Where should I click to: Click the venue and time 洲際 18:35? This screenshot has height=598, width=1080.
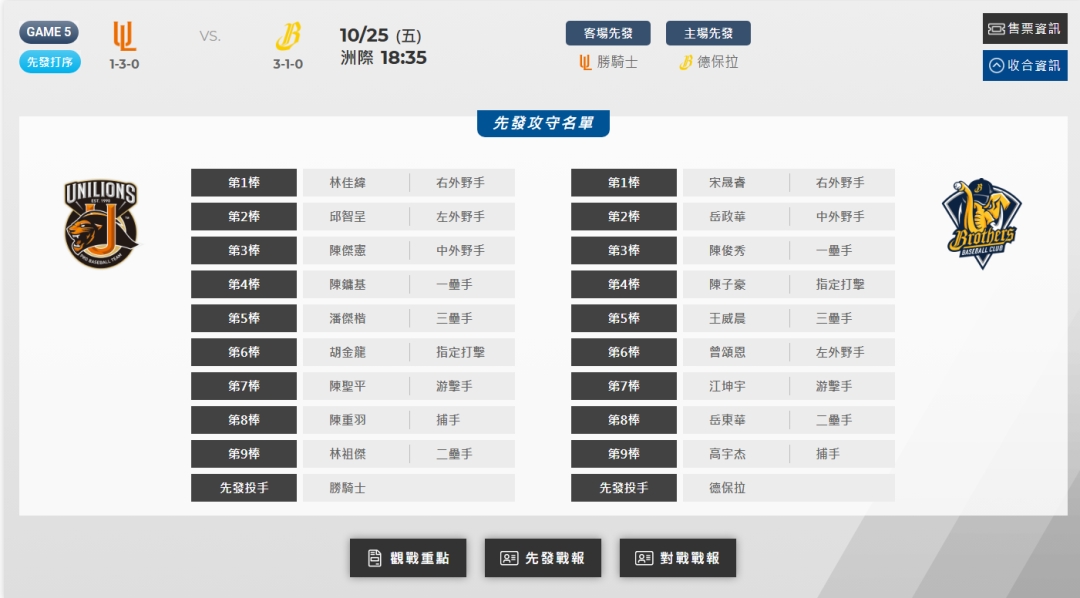[384, 58]
